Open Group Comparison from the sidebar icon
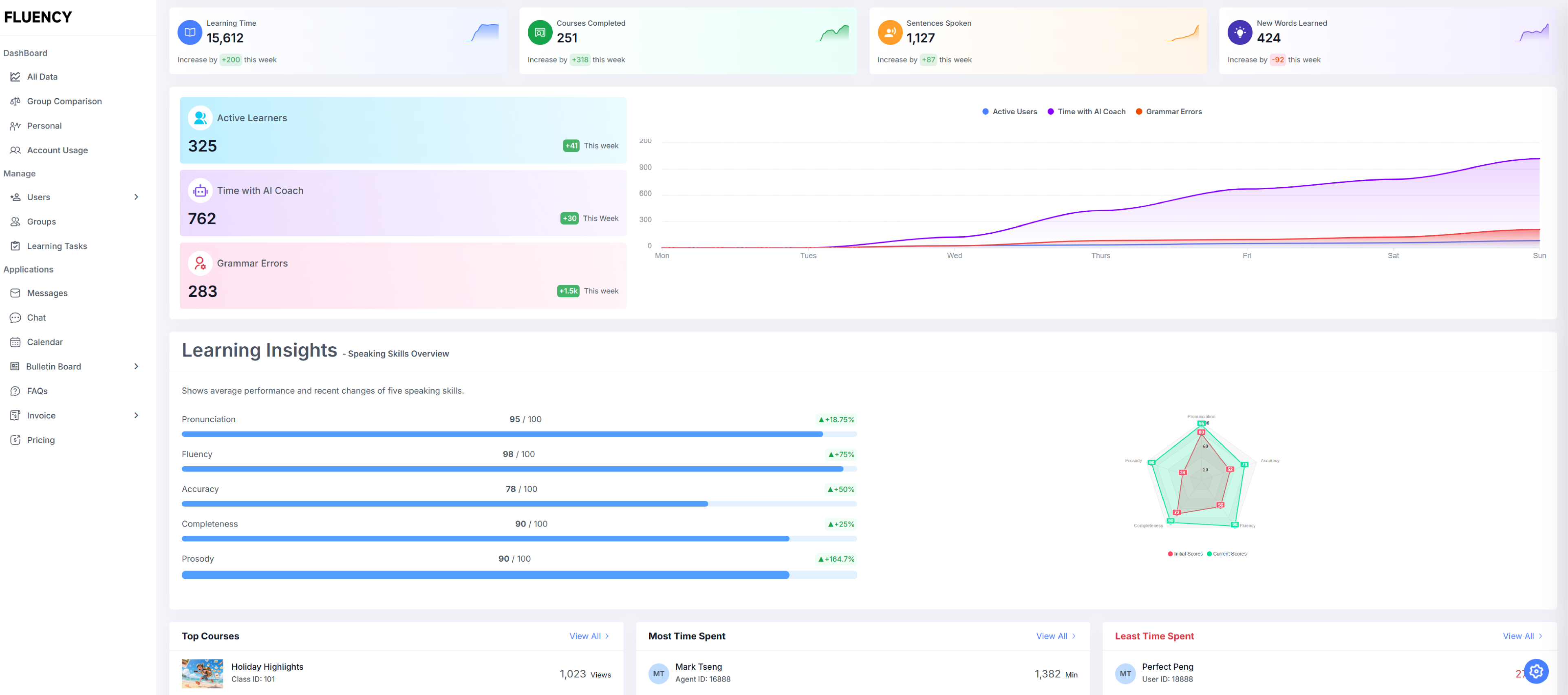The height and width of the screenshot is (695, 1568). tap(16, 101)
